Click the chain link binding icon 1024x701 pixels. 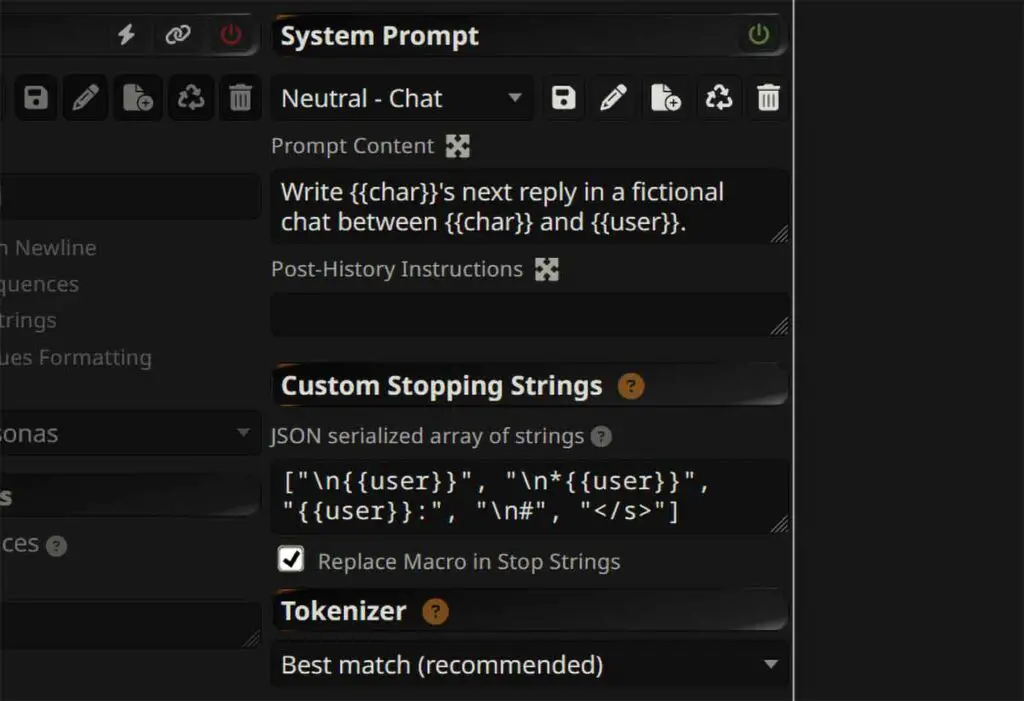coord(177,35)
